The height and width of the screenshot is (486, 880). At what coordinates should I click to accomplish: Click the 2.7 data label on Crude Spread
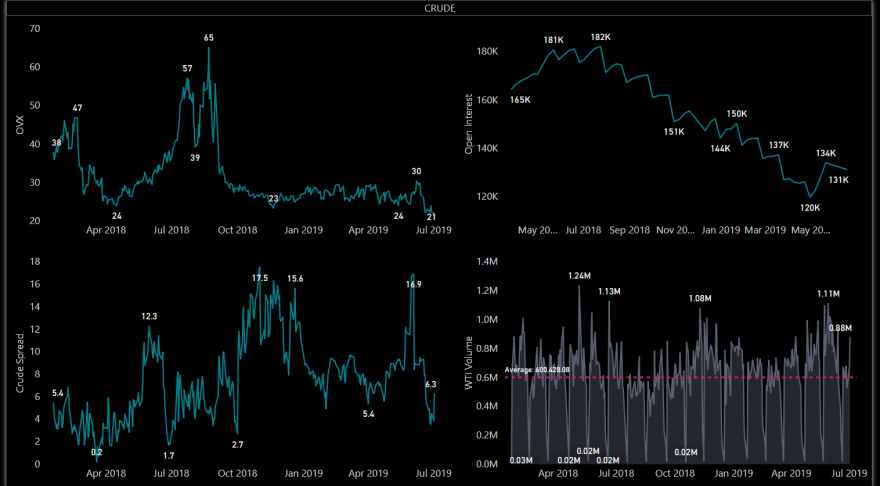(x=237, y=444)
